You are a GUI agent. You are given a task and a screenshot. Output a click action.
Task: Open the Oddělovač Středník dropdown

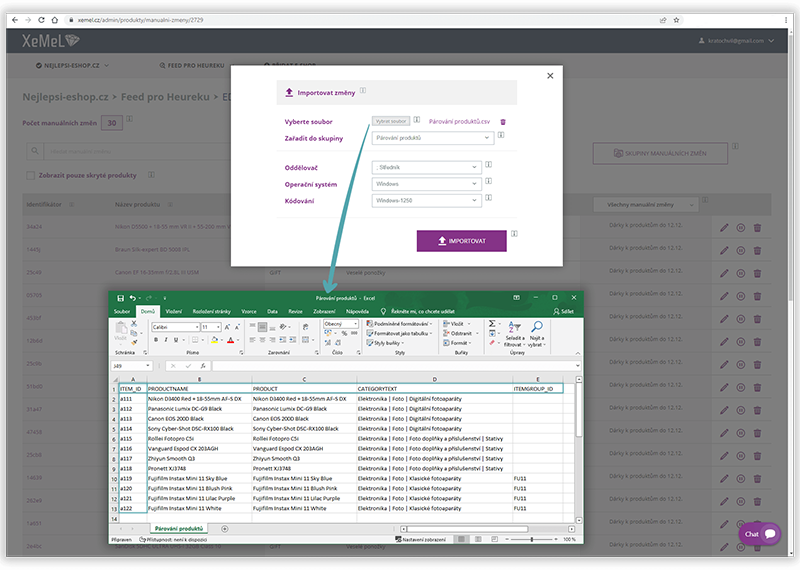click(427, 167)
